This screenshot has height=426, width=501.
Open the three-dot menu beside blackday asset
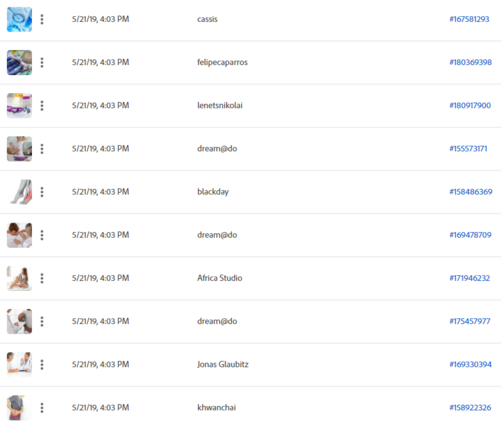coord(42,192)
